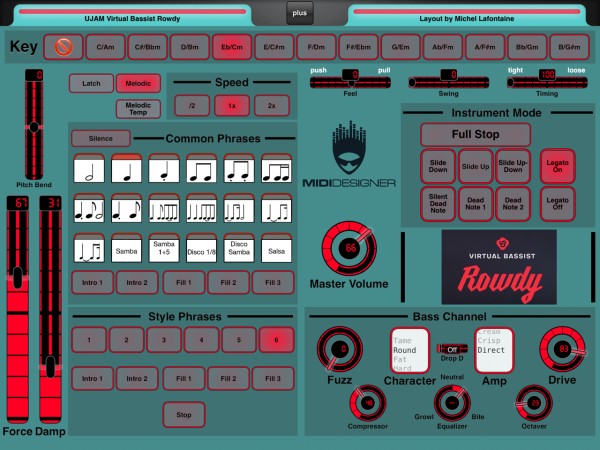600x450 pixels.
Task: Click the Force slider showing 67
Action: (x=18, y=310)
